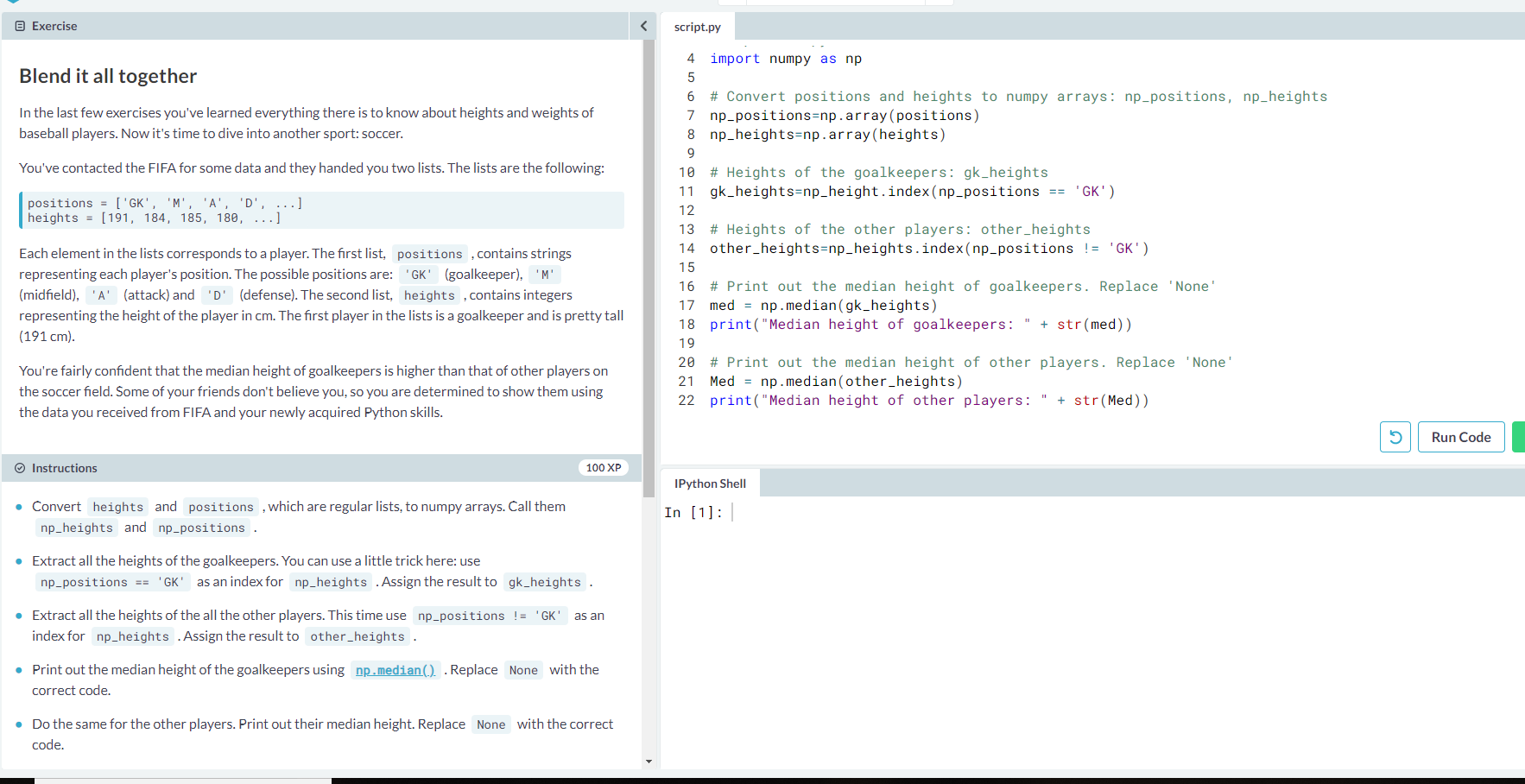Click the small down arrow at the exercise scrollbar bottom

point(649,761)
